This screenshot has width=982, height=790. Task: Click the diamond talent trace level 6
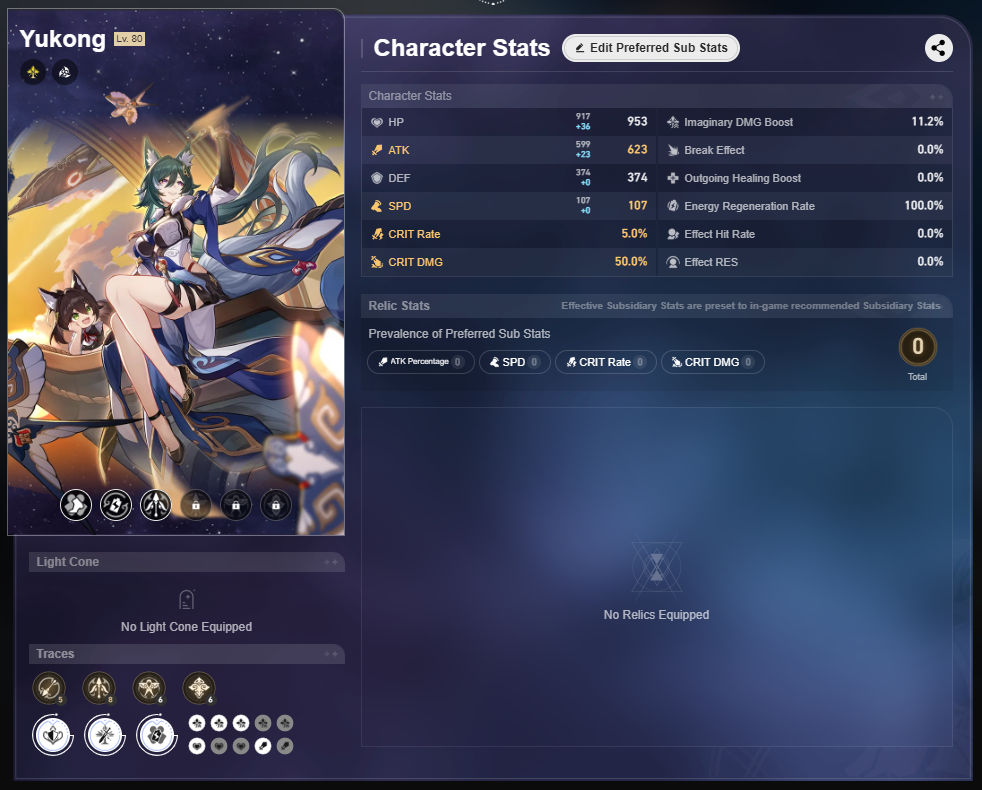coord(199,687)
